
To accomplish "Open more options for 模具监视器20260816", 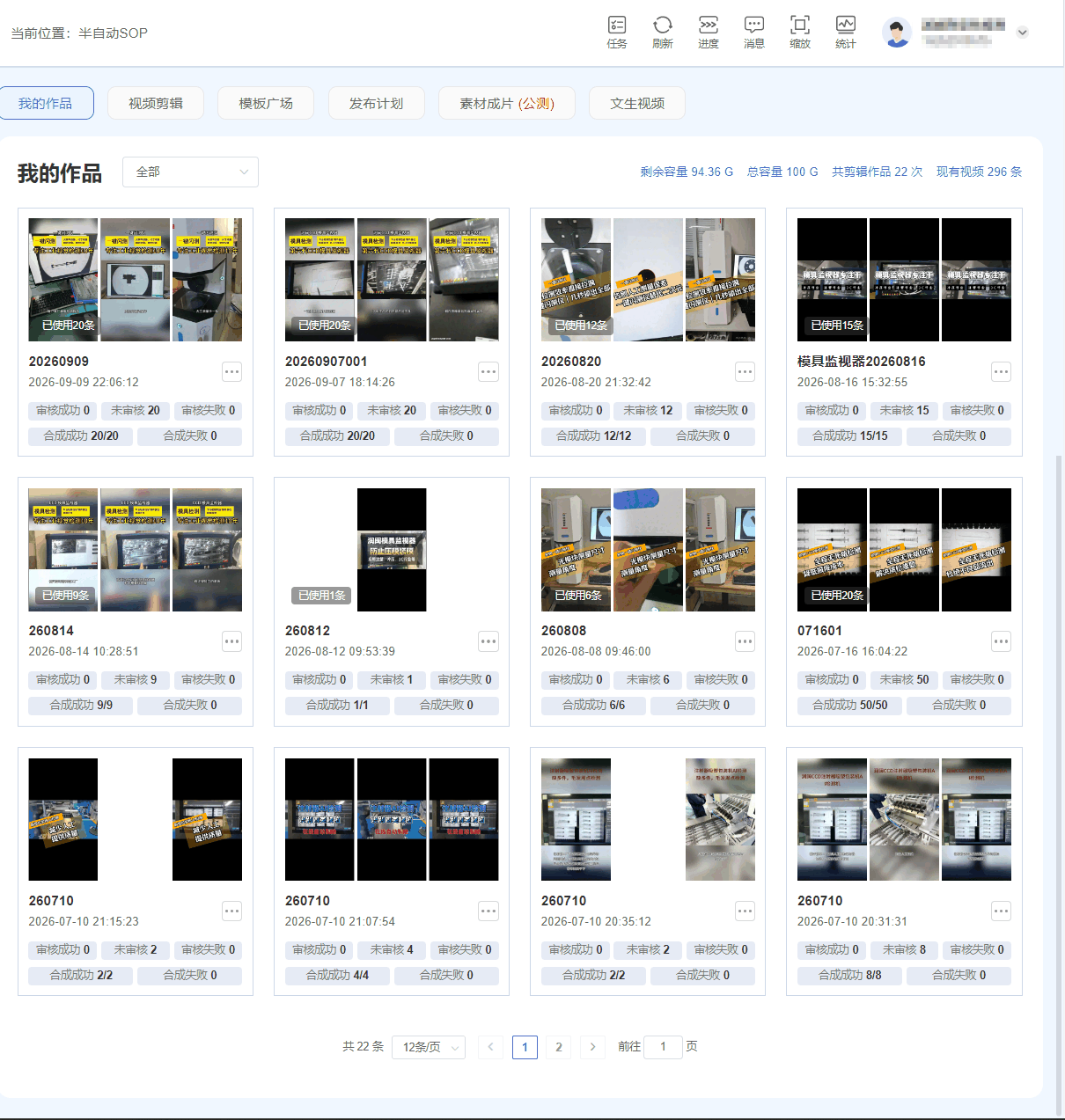I will (1001, 372).
